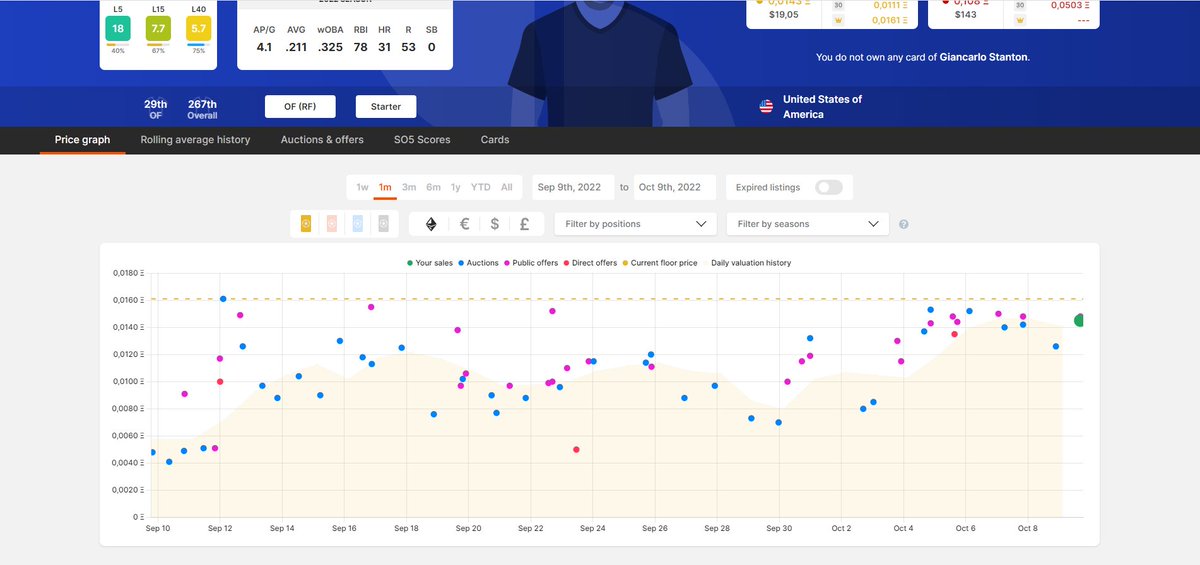
Task: Toggle Daily valuation history legend series
Action: (x=751, y=263)
